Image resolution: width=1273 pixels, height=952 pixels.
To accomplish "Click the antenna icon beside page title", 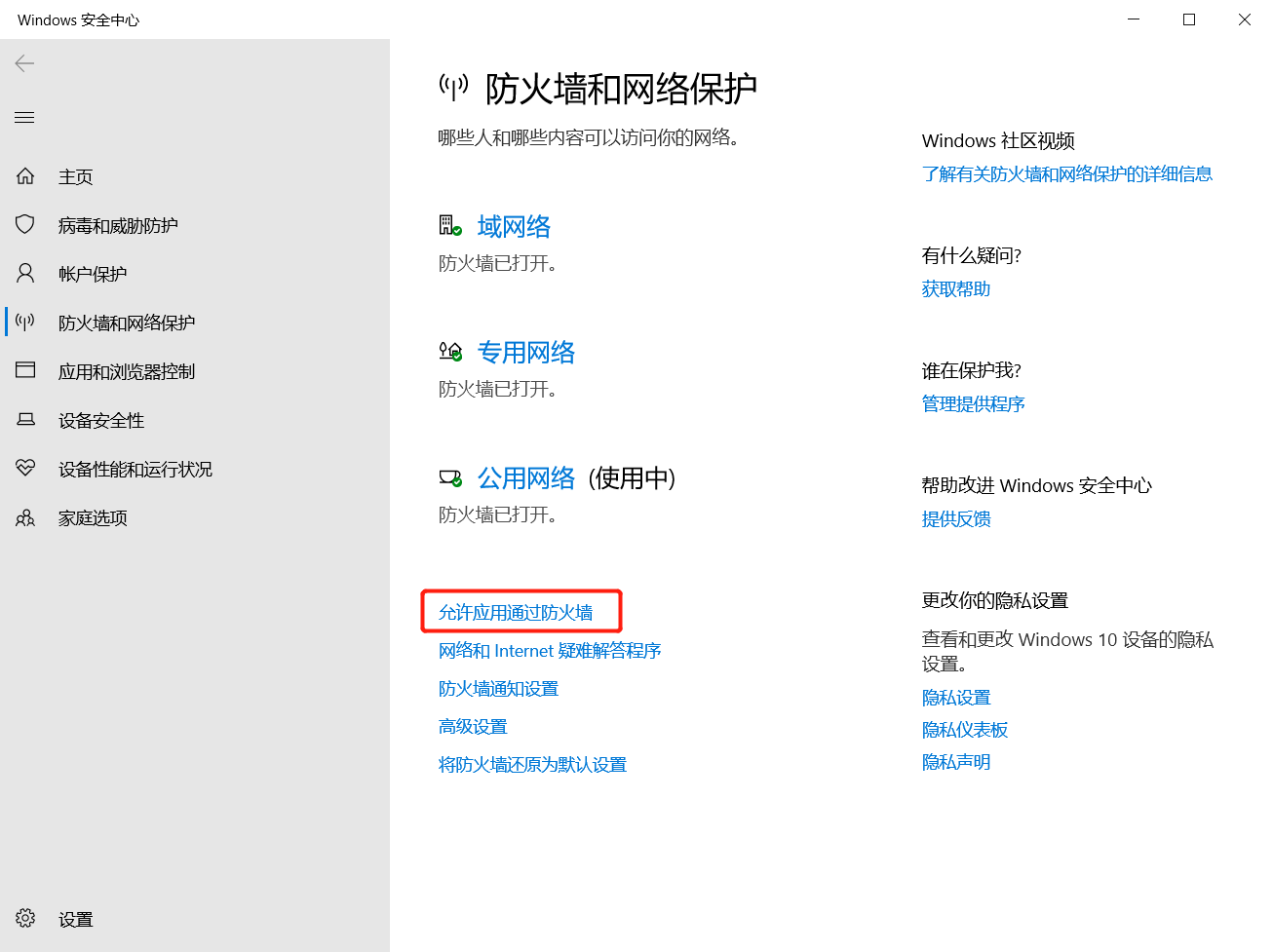I will tap(453, 88).
